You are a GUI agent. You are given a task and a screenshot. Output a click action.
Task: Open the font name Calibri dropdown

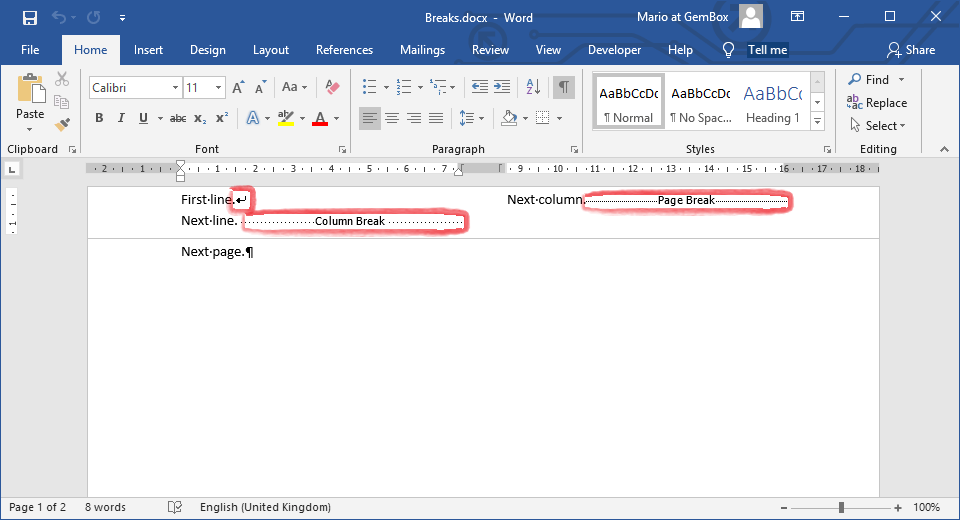pyautogui.click(x=175, y=88)
